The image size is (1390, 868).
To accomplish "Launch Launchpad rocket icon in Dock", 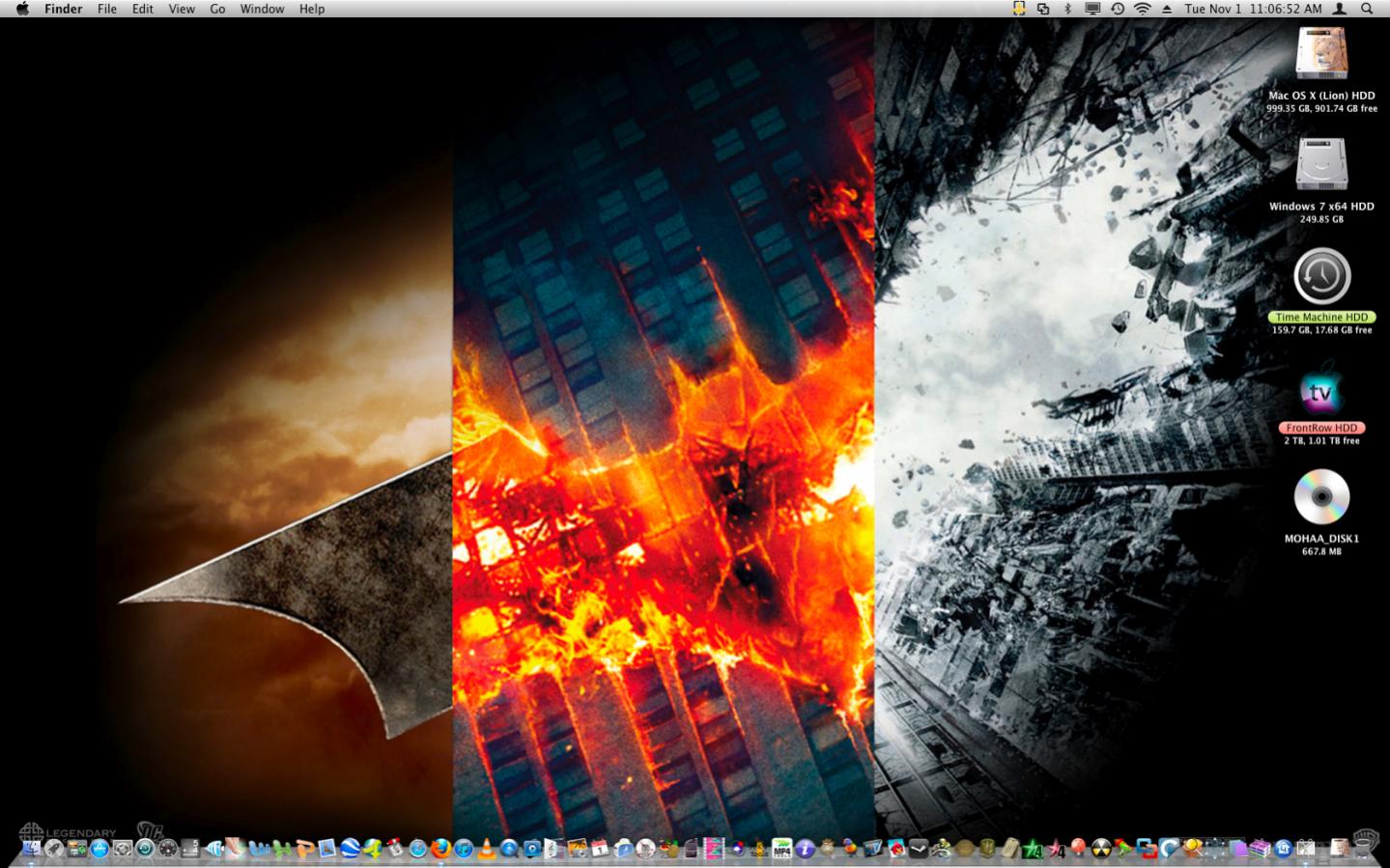I will [54, 849].
